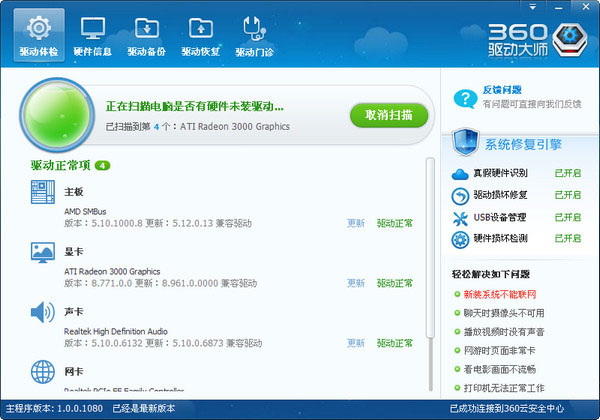Click the 声卡 speaker icon

(42, 312)
